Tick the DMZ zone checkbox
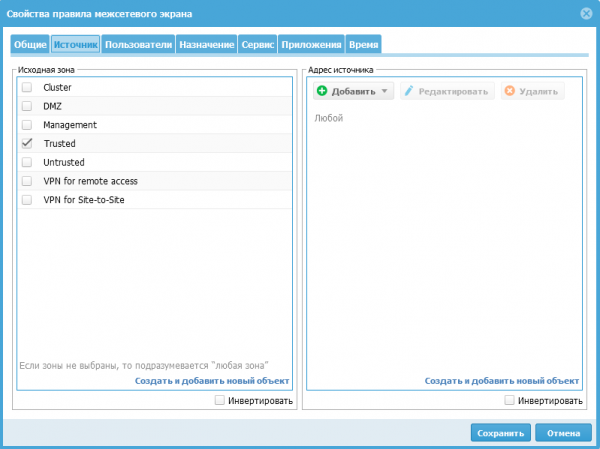This screenshot has width=600, height=449. 27,106
